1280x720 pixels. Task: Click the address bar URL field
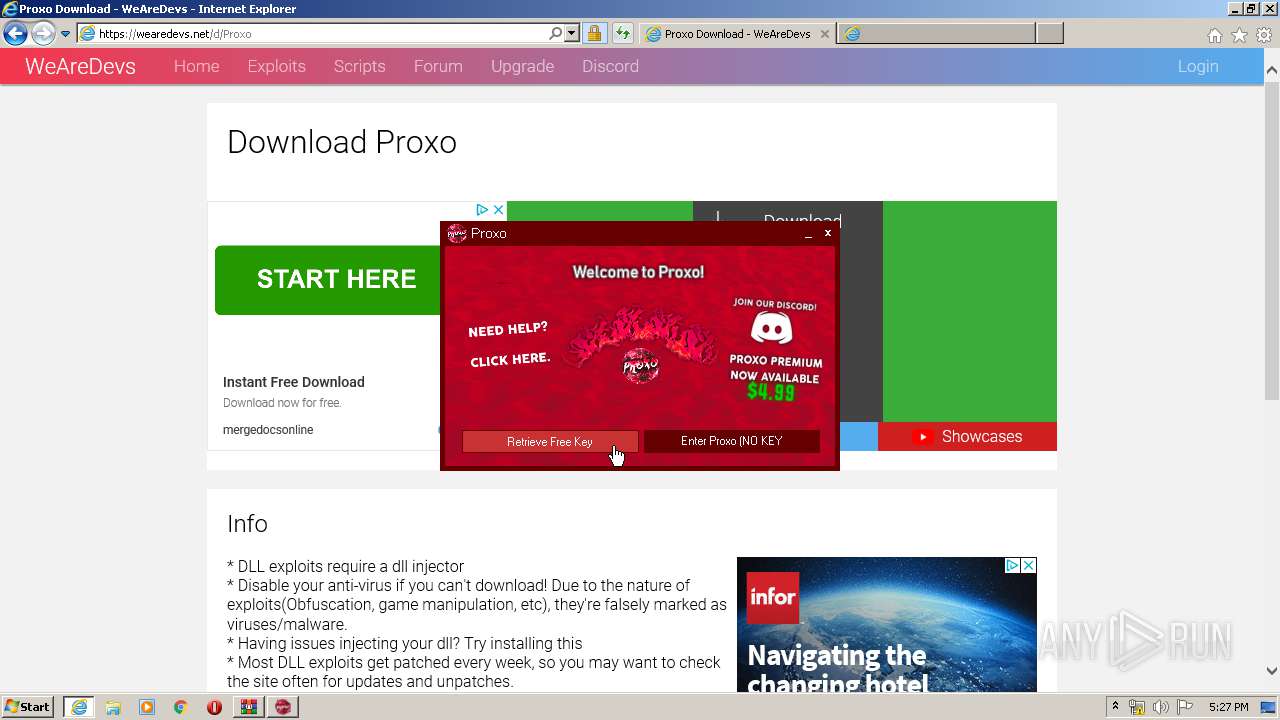tap(320, 33)
